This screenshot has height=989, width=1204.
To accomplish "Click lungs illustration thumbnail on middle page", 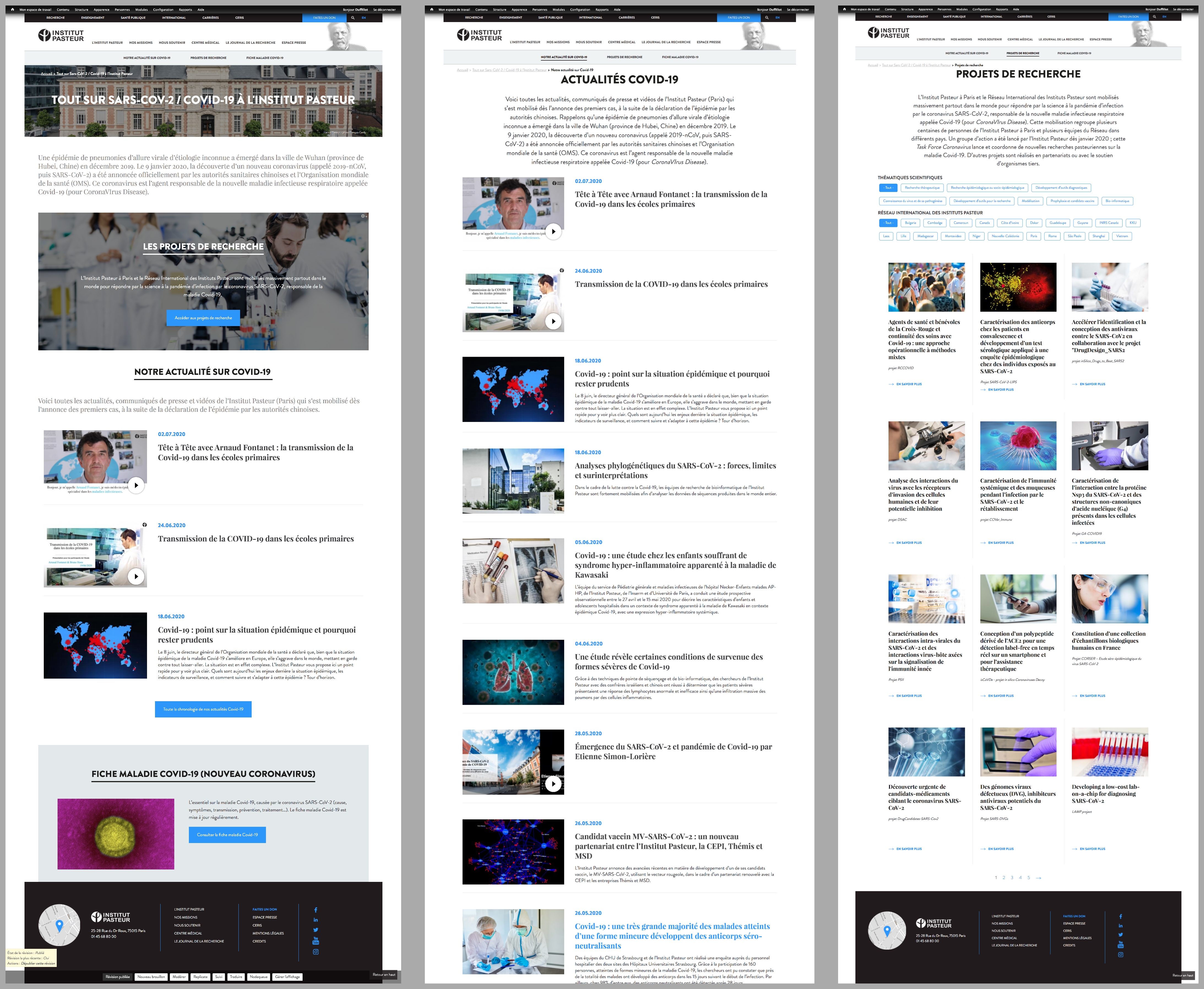I will click(513, 672).
